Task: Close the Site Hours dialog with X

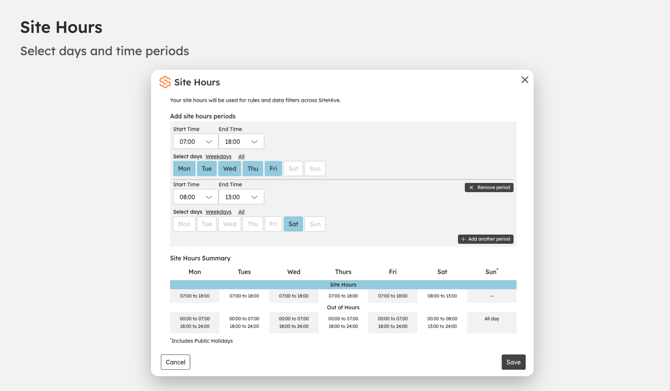Action: pos(525,80)
